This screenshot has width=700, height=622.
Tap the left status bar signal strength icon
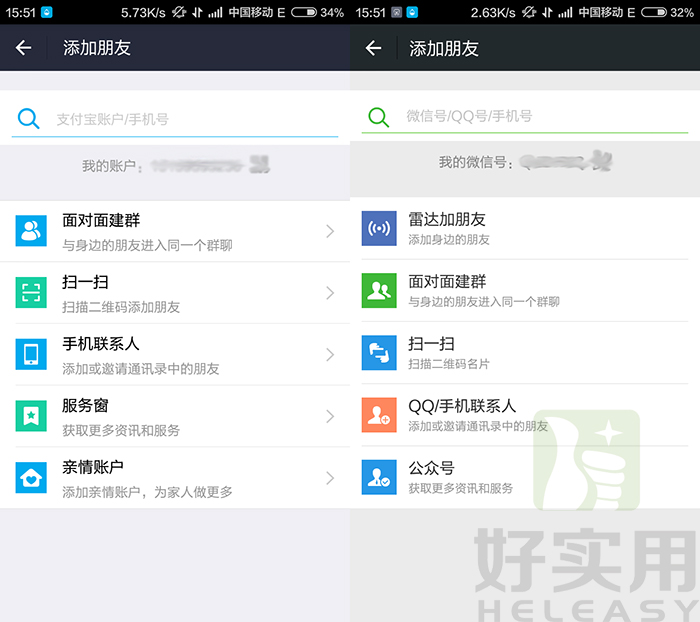pyautogui.click(x=215, y=13)
